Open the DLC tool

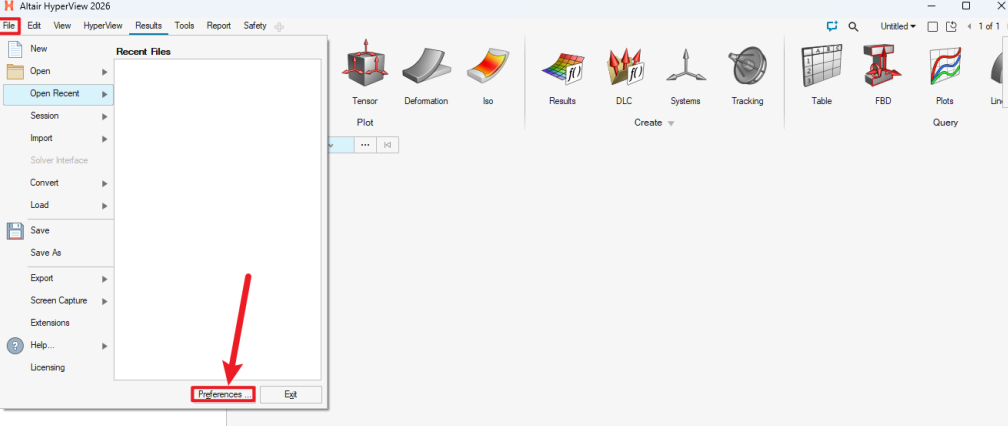point(624,68)
